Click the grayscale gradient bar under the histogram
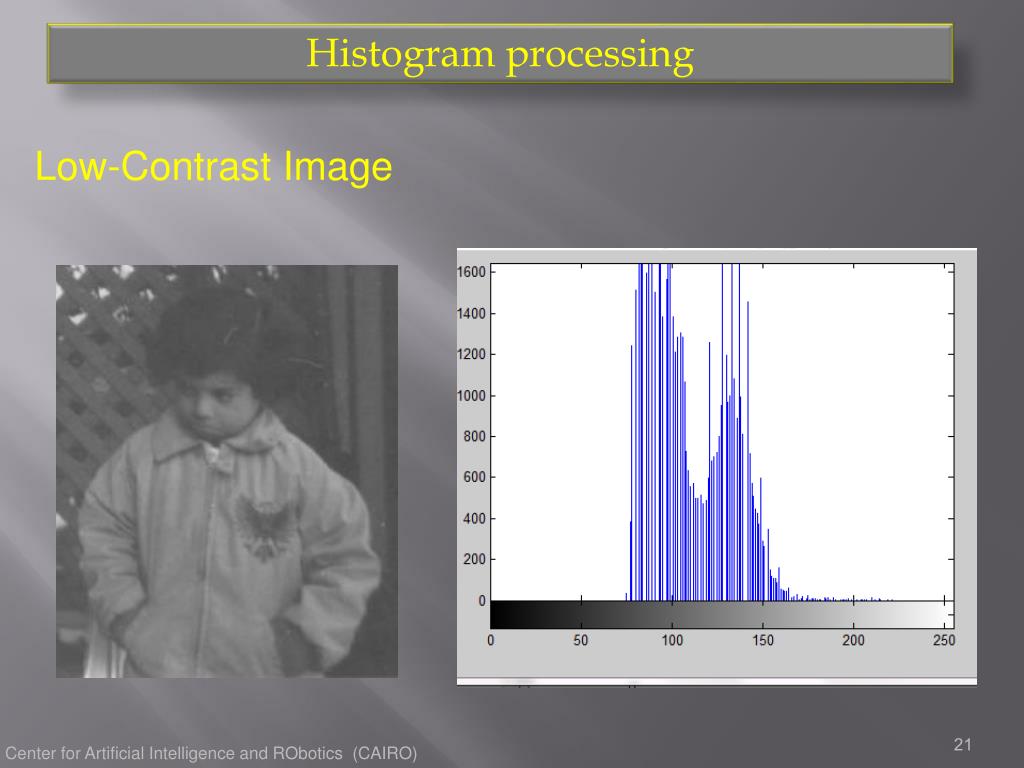 722,615
